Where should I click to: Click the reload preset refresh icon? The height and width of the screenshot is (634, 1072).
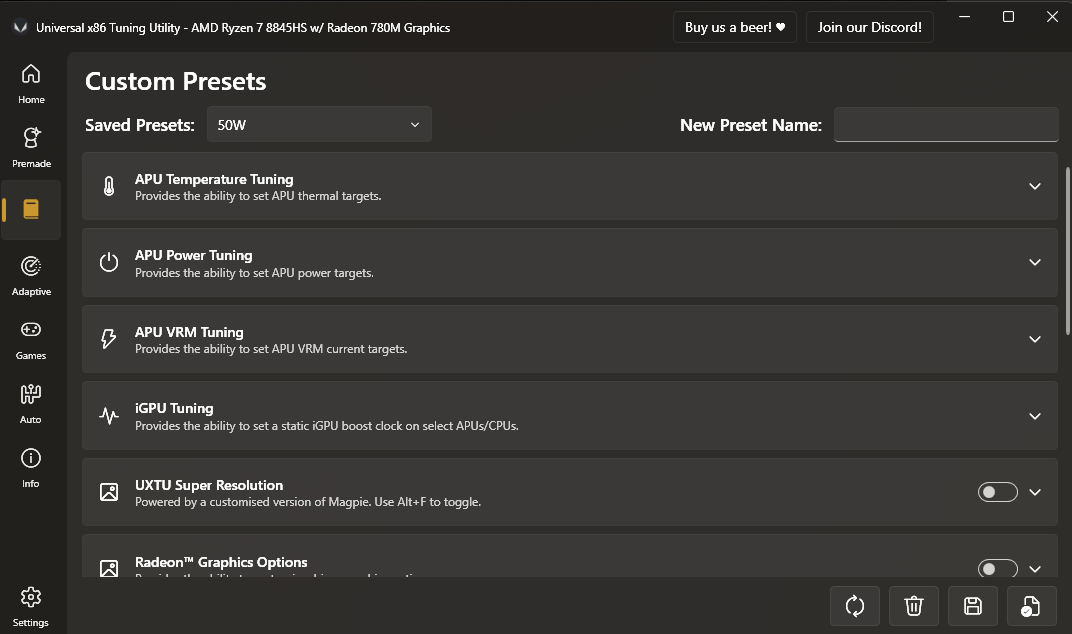coord(855,606)
